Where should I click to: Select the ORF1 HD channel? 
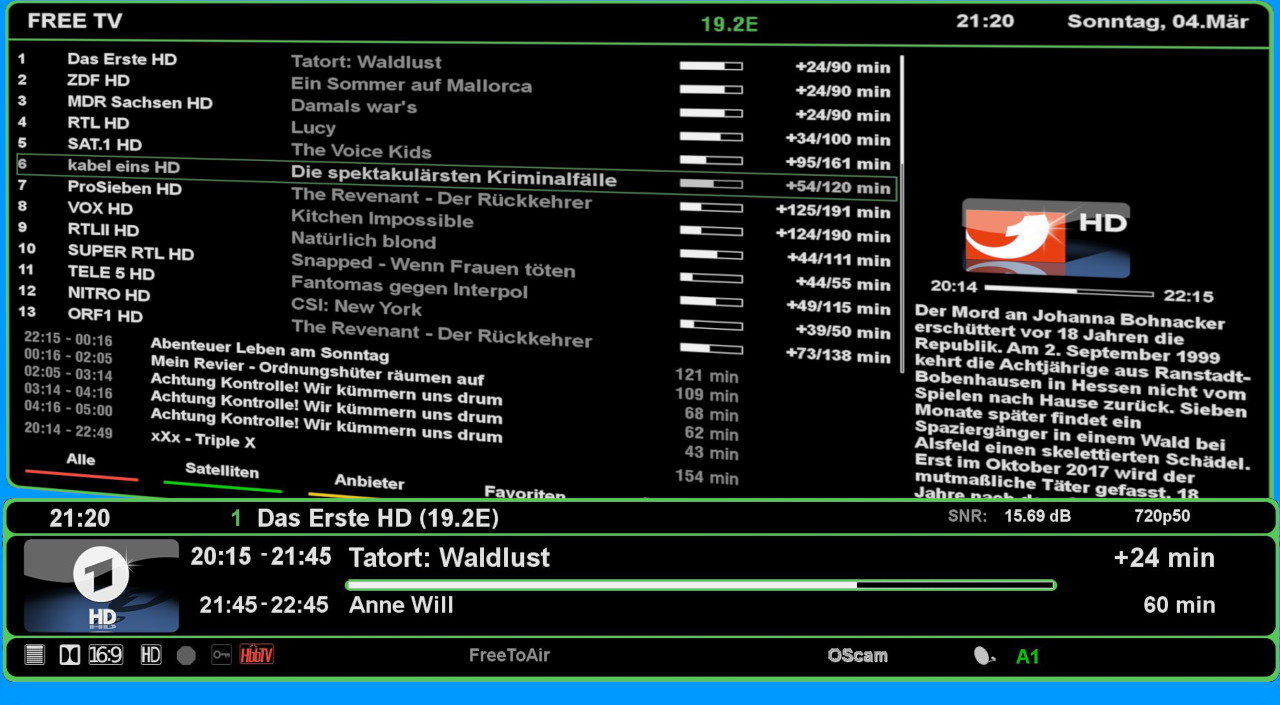(105, 316)
